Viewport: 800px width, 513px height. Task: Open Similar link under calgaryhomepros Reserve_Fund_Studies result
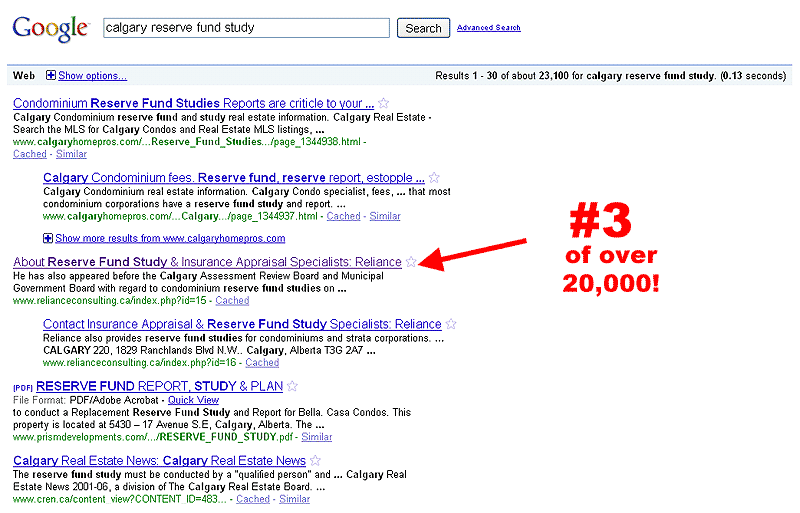[x=71, y=154]
